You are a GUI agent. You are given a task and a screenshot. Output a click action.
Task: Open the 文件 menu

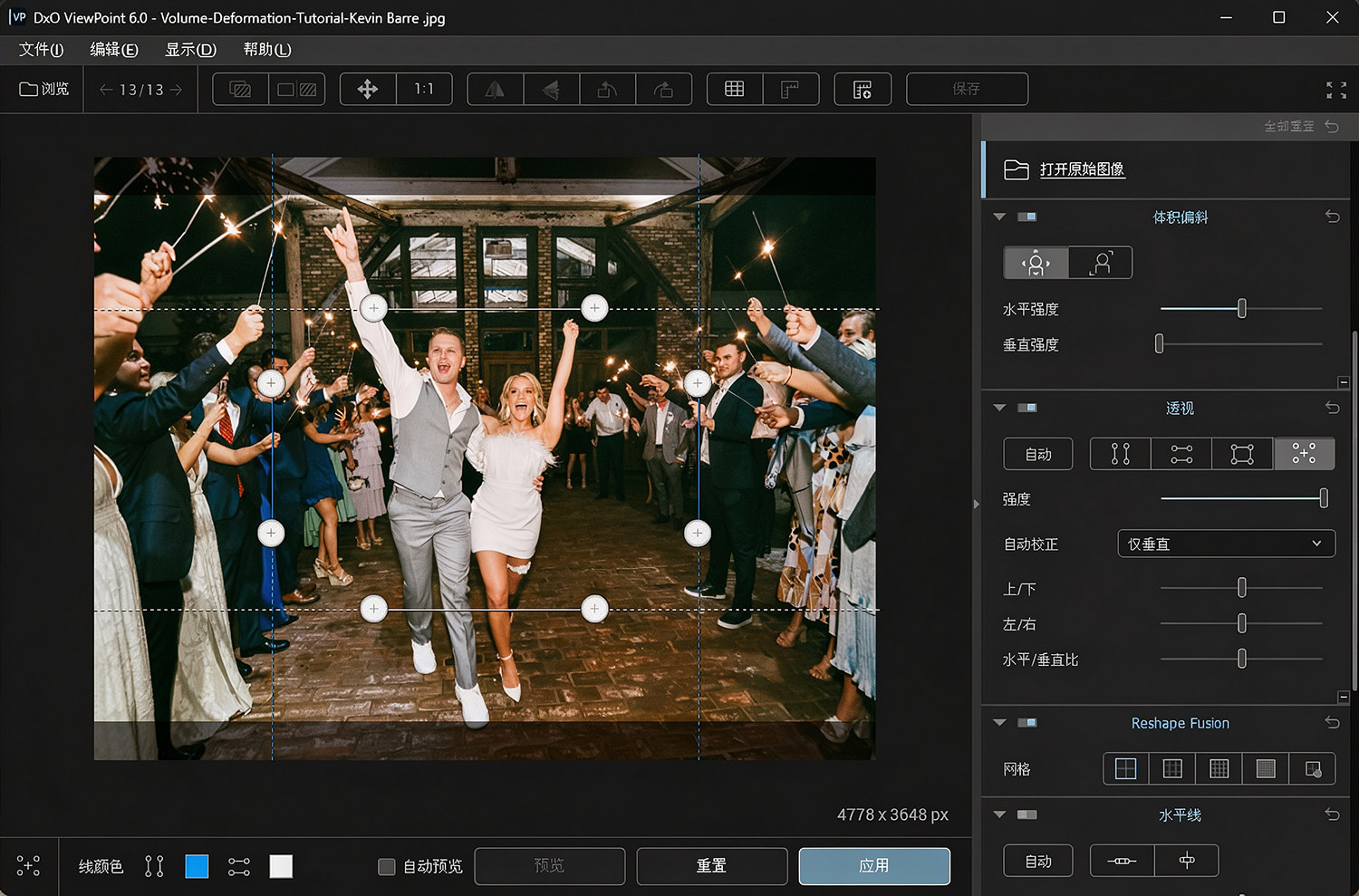(42, 50)
